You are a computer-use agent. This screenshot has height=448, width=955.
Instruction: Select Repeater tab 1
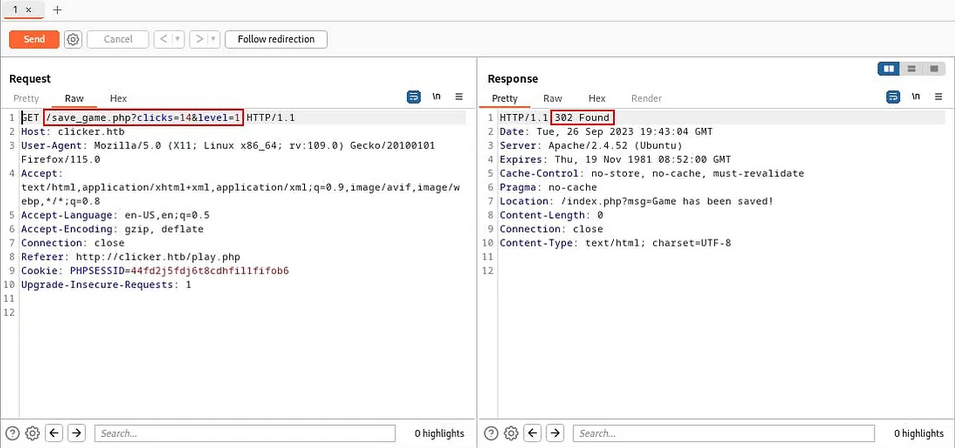pos(16,10)
